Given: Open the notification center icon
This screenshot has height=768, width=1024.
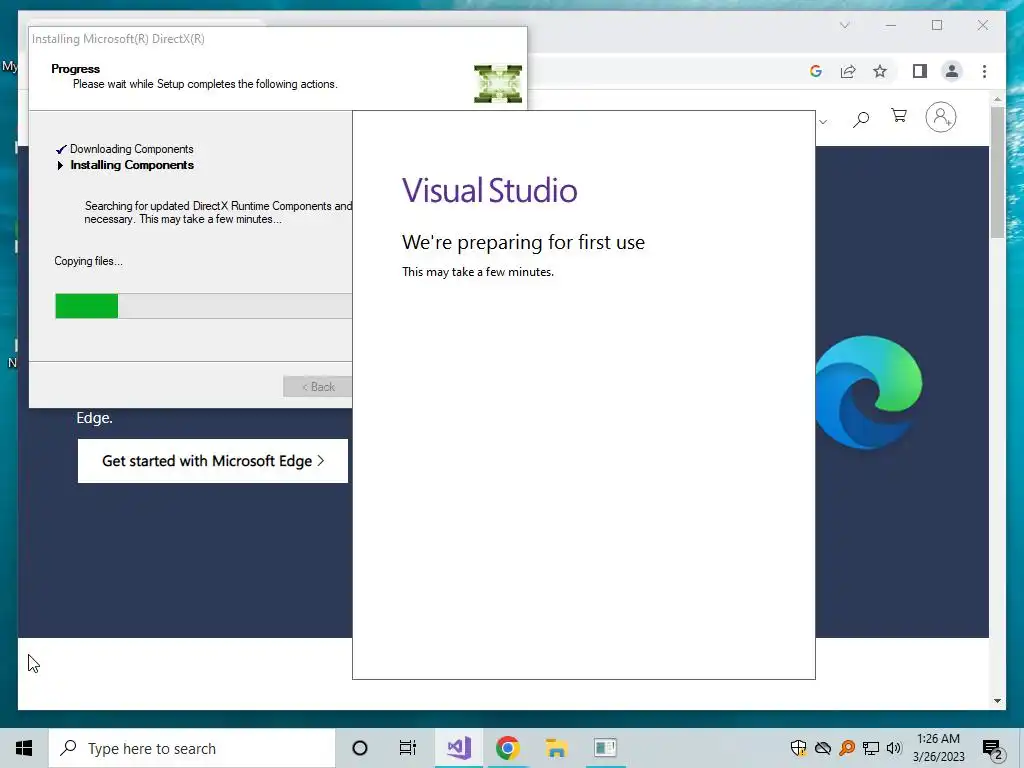Looking at the screenshot, I should coord(993,749).
